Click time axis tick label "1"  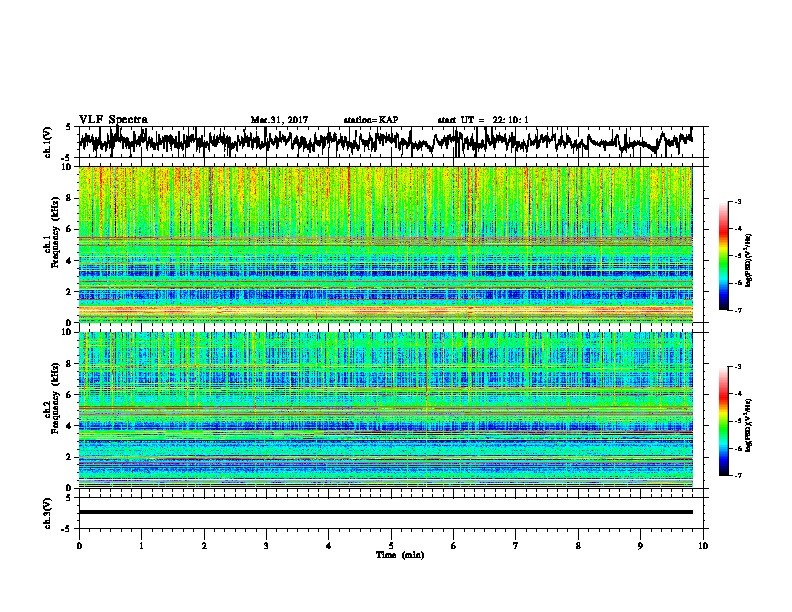coord(141,546)
